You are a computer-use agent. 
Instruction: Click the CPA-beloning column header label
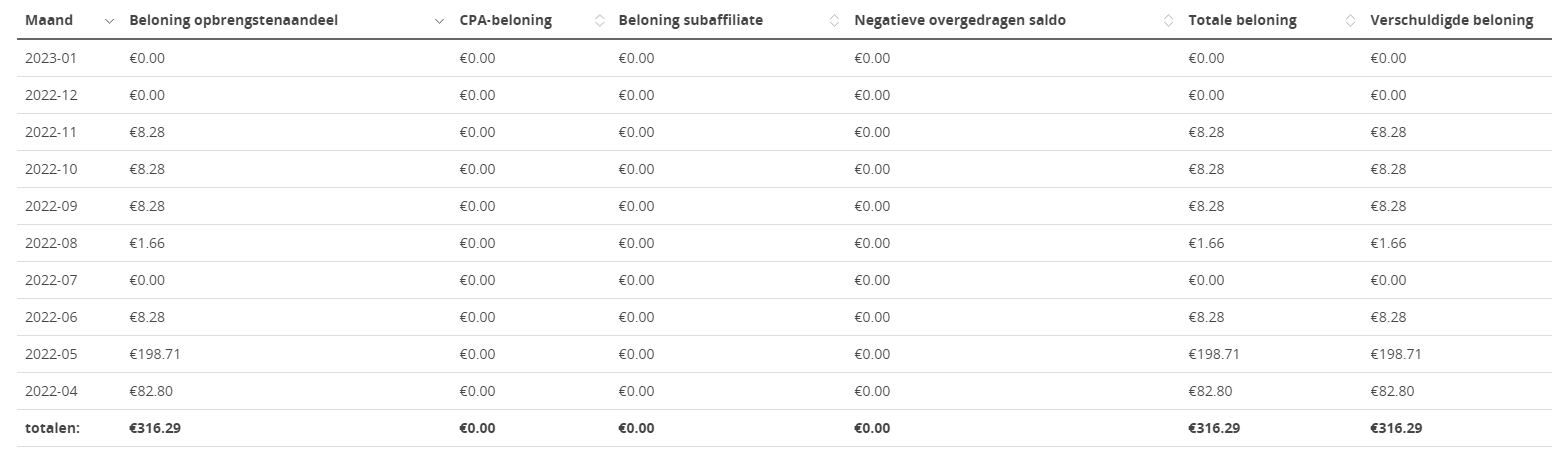pos(505,21)
